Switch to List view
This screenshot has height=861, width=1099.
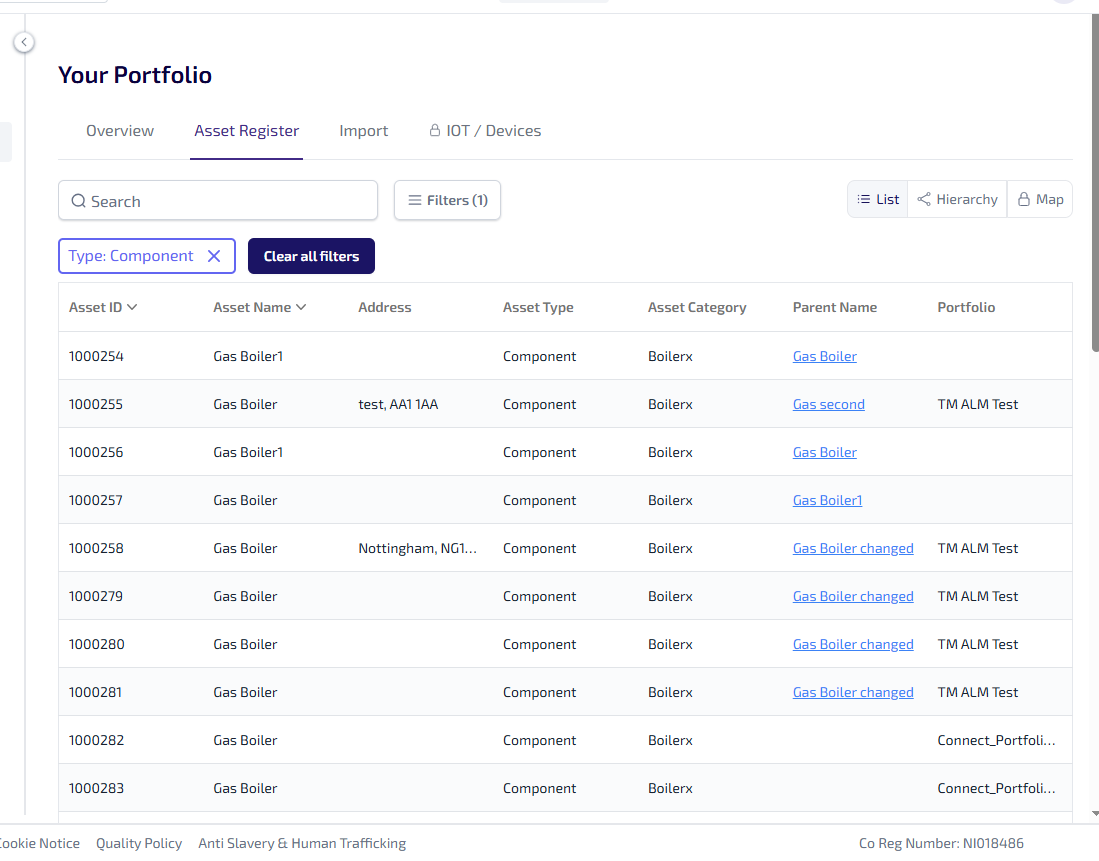878,199
